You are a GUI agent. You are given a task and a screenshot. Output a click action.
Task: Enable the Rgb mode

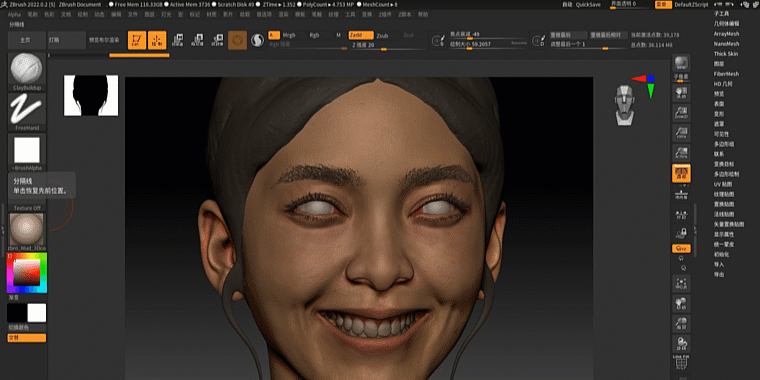click(315, 35)
